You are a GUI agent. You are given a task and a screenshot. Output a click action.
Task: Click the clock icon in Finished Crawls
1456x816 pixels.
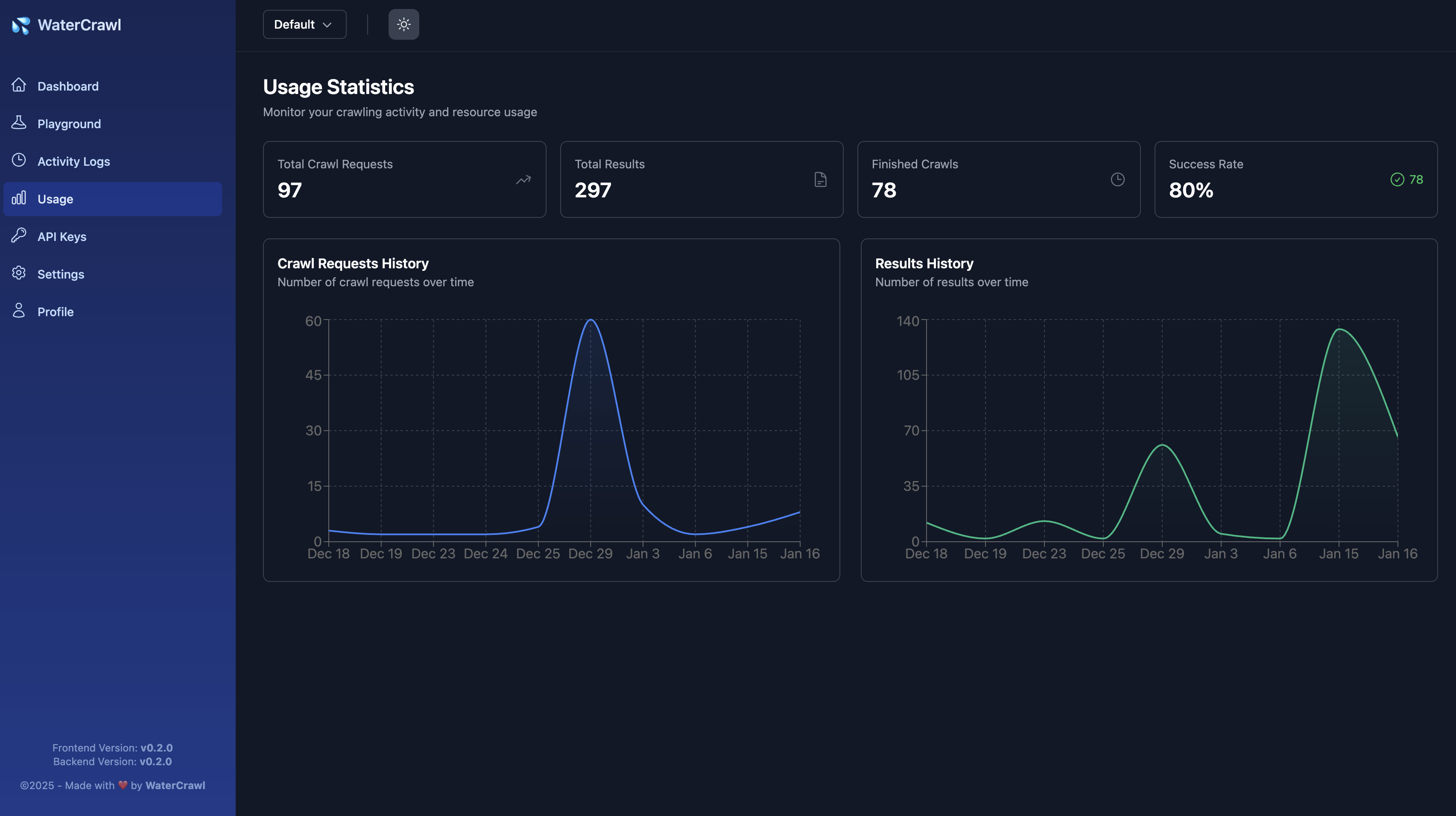tap(1117, 180)
